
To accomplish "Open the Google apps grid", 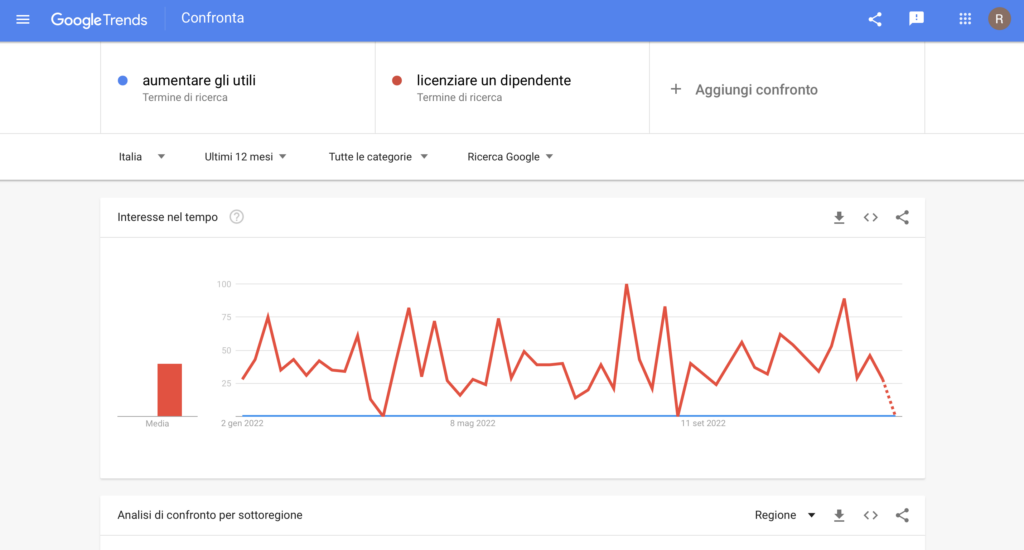I will (965, 19).
